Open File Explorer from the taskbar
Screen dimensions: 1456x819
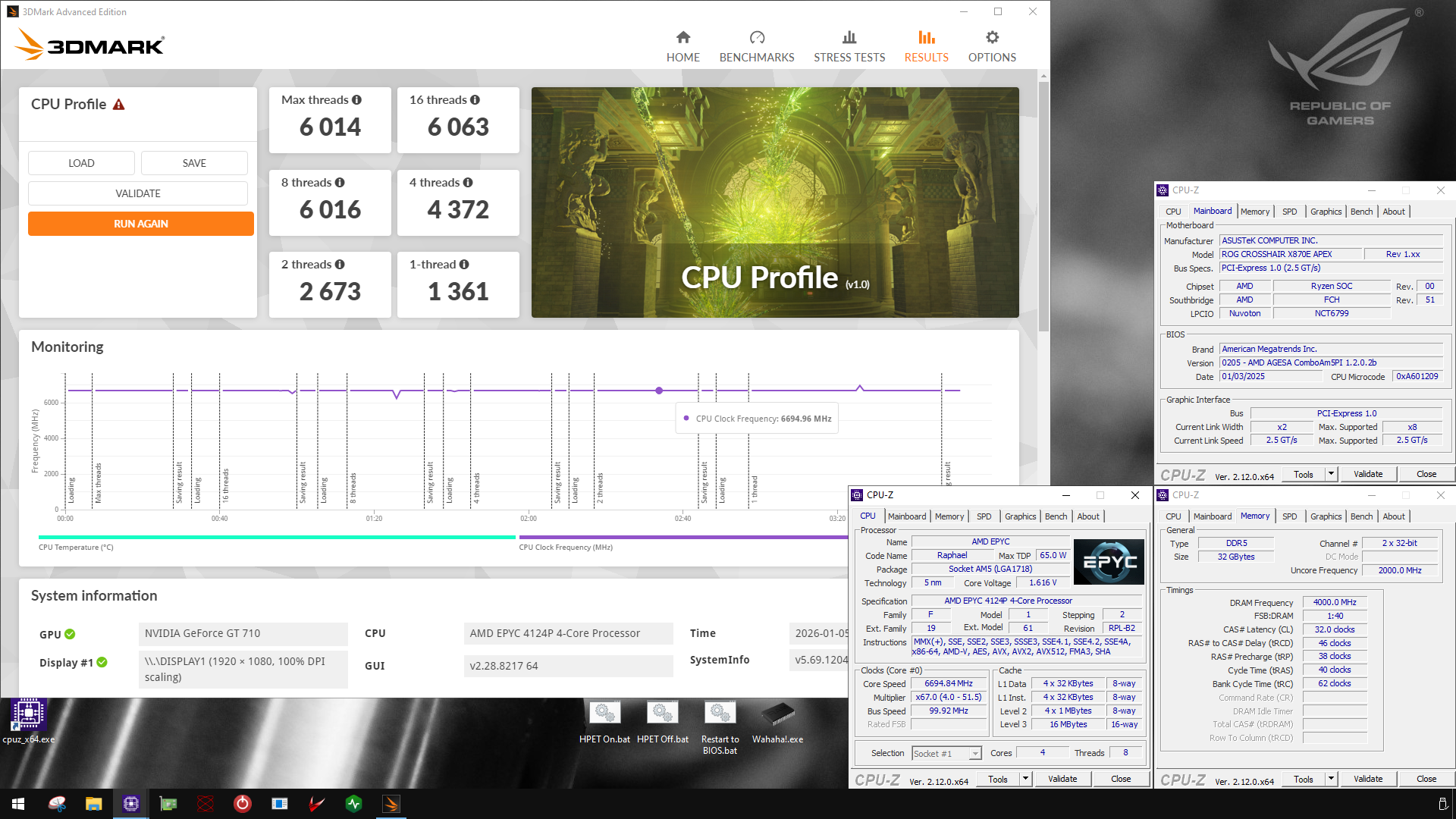(x=93, y=804)
